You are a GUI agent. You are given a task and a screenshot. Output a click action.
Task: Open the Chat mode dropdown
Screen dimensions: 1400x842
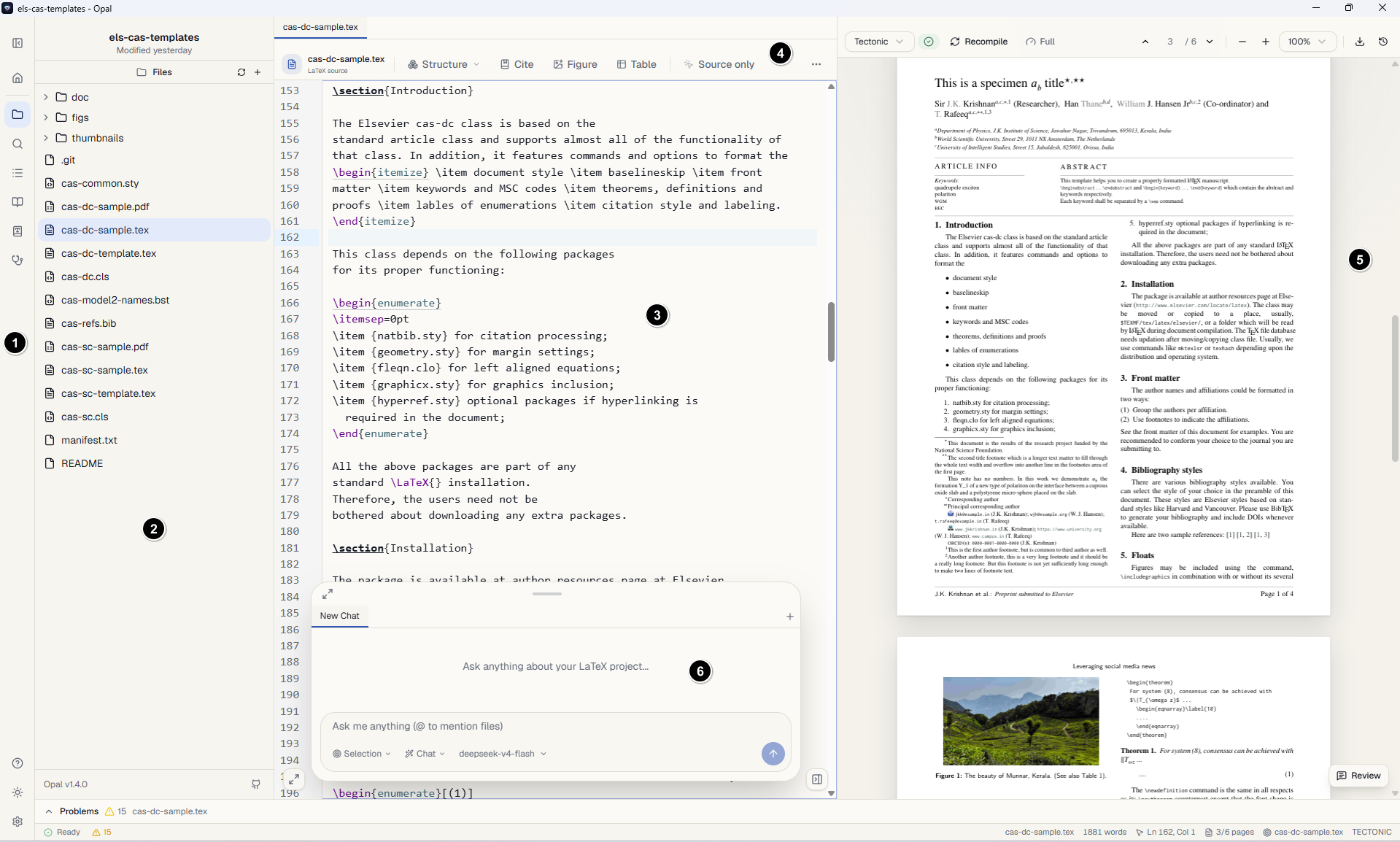pyautogui.click(x=425, y=754)
